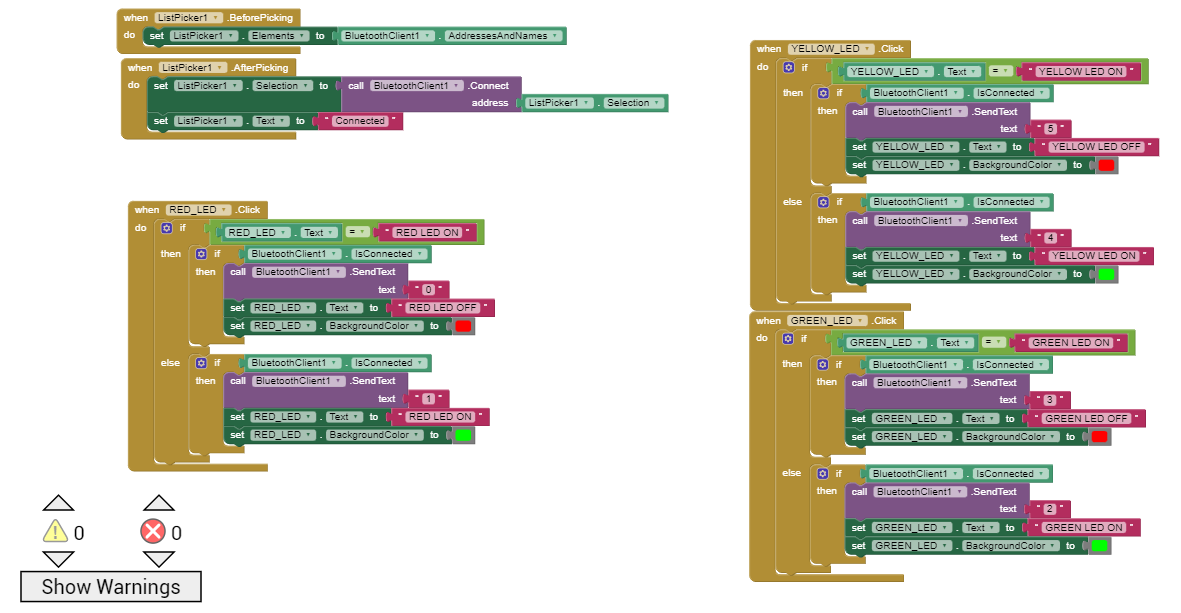Open ListPicker1 dropdown in AfterPicking event header
The image size is (1181, 613).
(x=193, y=68)
